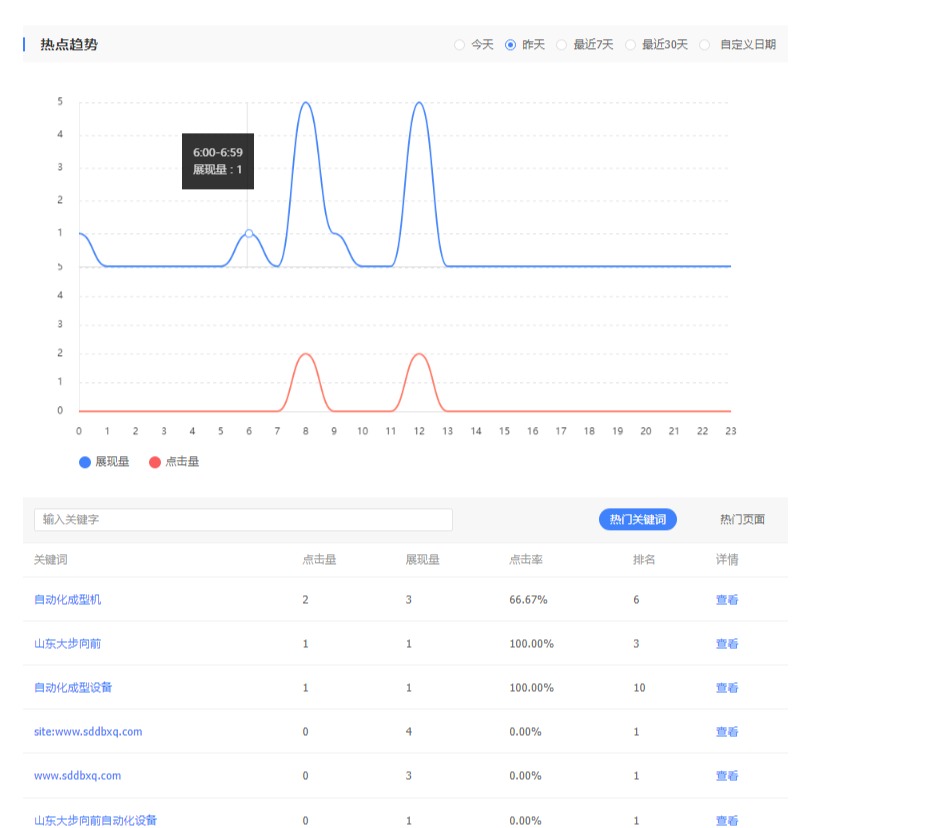Open the keyword link 自动化成型设备

pyautogui.click(x=73, y=688)
